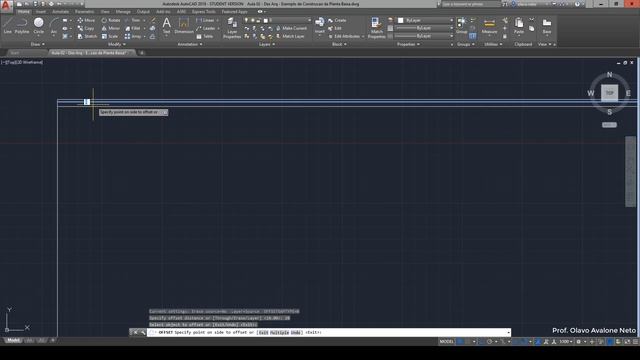Activate the Stretch command
640x360 pixels.
87,36
